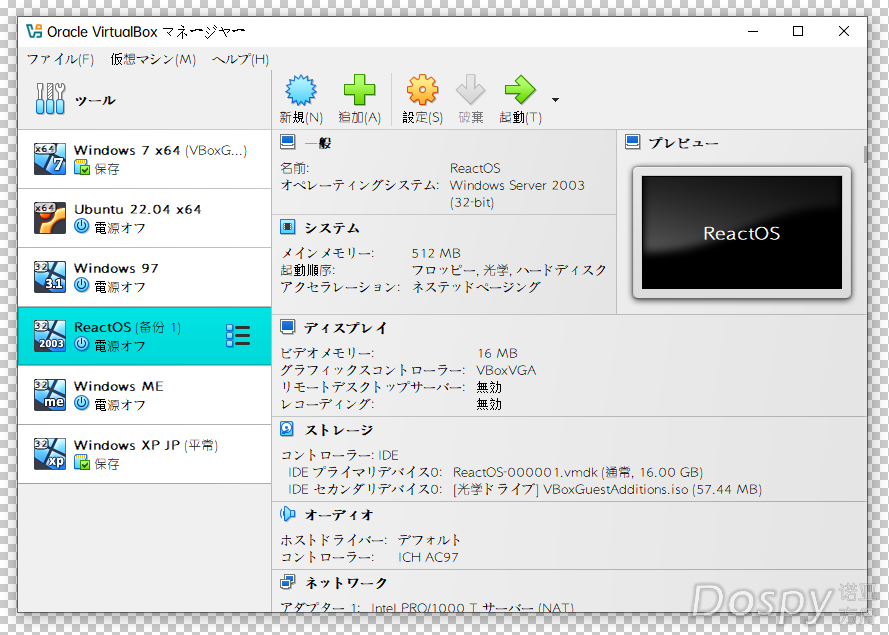Click the Discard (破棄) arrow icon
Viewport: 889px width, 635px height.
pyautogui.click(x=471, y=90)
